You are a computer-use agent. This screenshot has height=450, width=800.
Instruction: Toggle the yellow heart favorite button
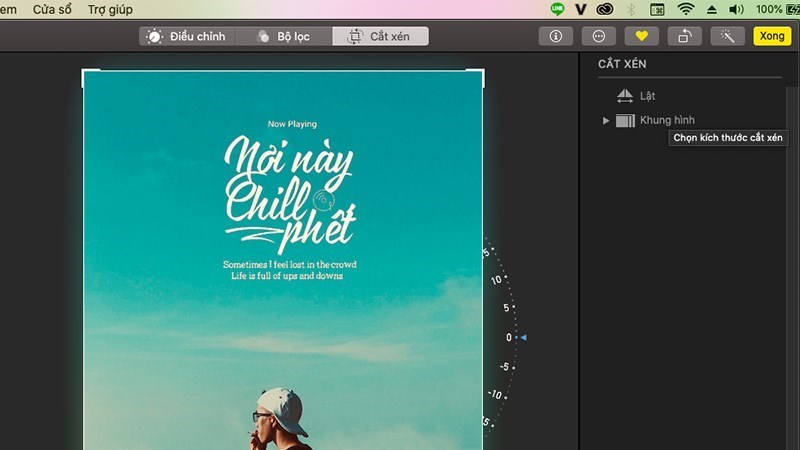click(641, 36)
